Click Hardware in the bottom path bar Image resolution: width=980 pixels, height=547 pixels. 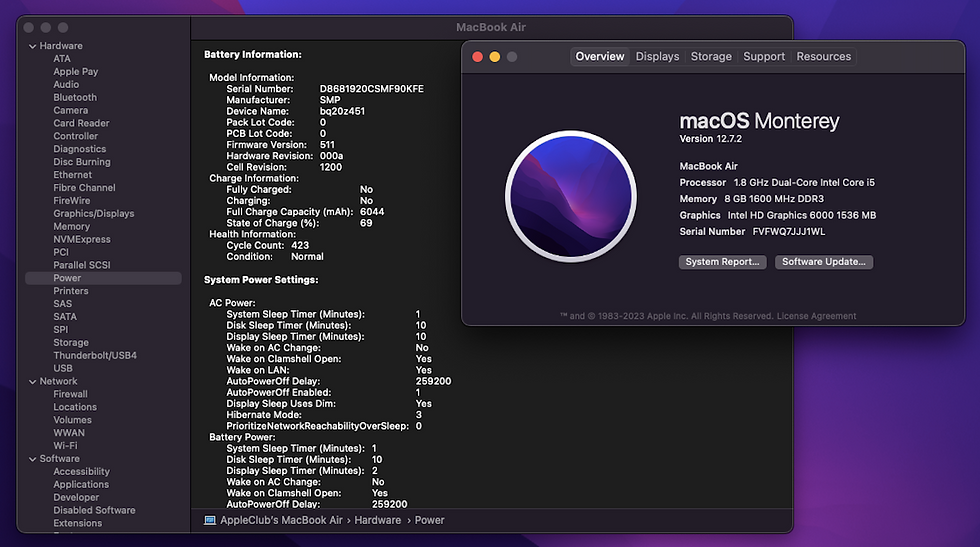378,520
